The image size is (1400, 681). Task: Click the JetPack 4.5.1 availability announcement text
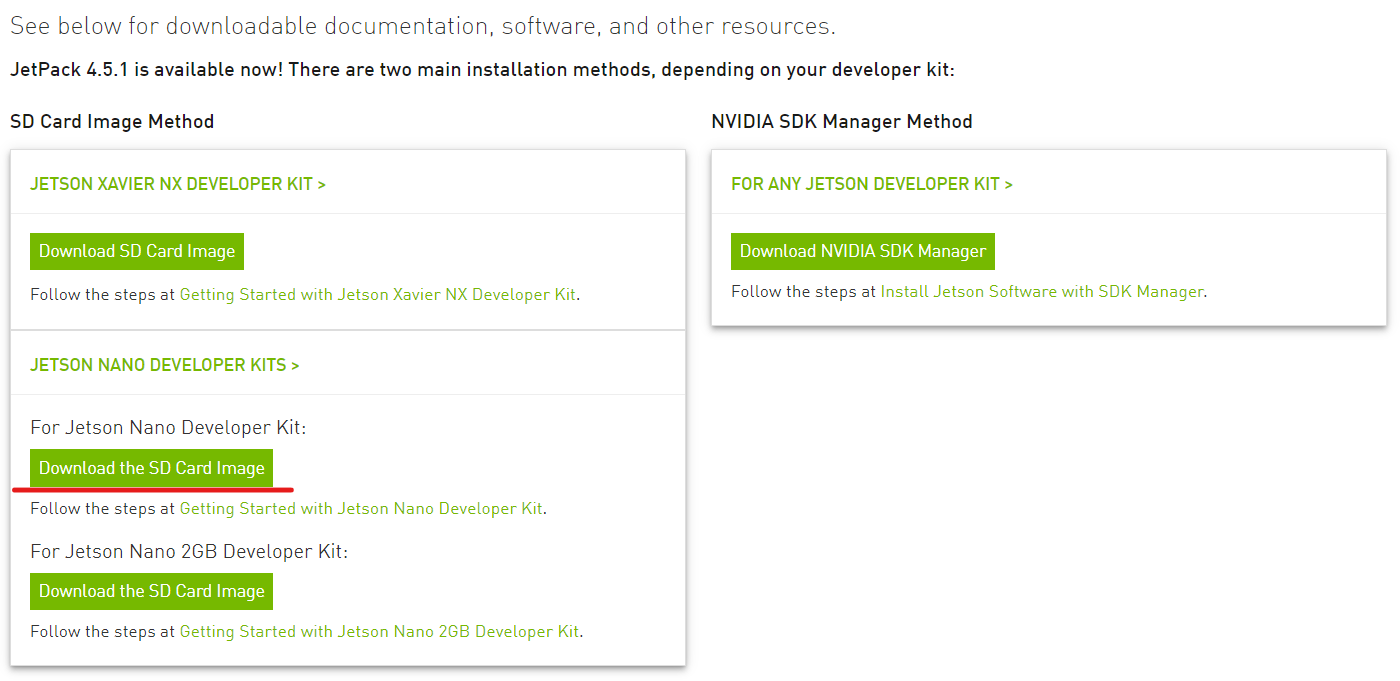click(482, 71)
